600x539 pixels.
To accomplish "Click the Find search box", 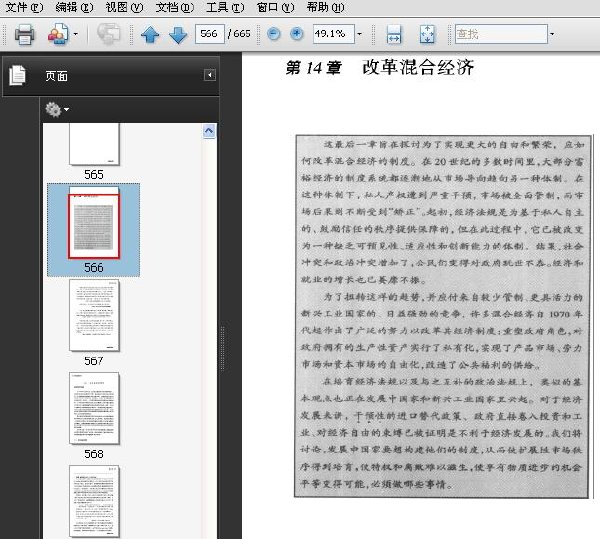I will coord(501,34).
